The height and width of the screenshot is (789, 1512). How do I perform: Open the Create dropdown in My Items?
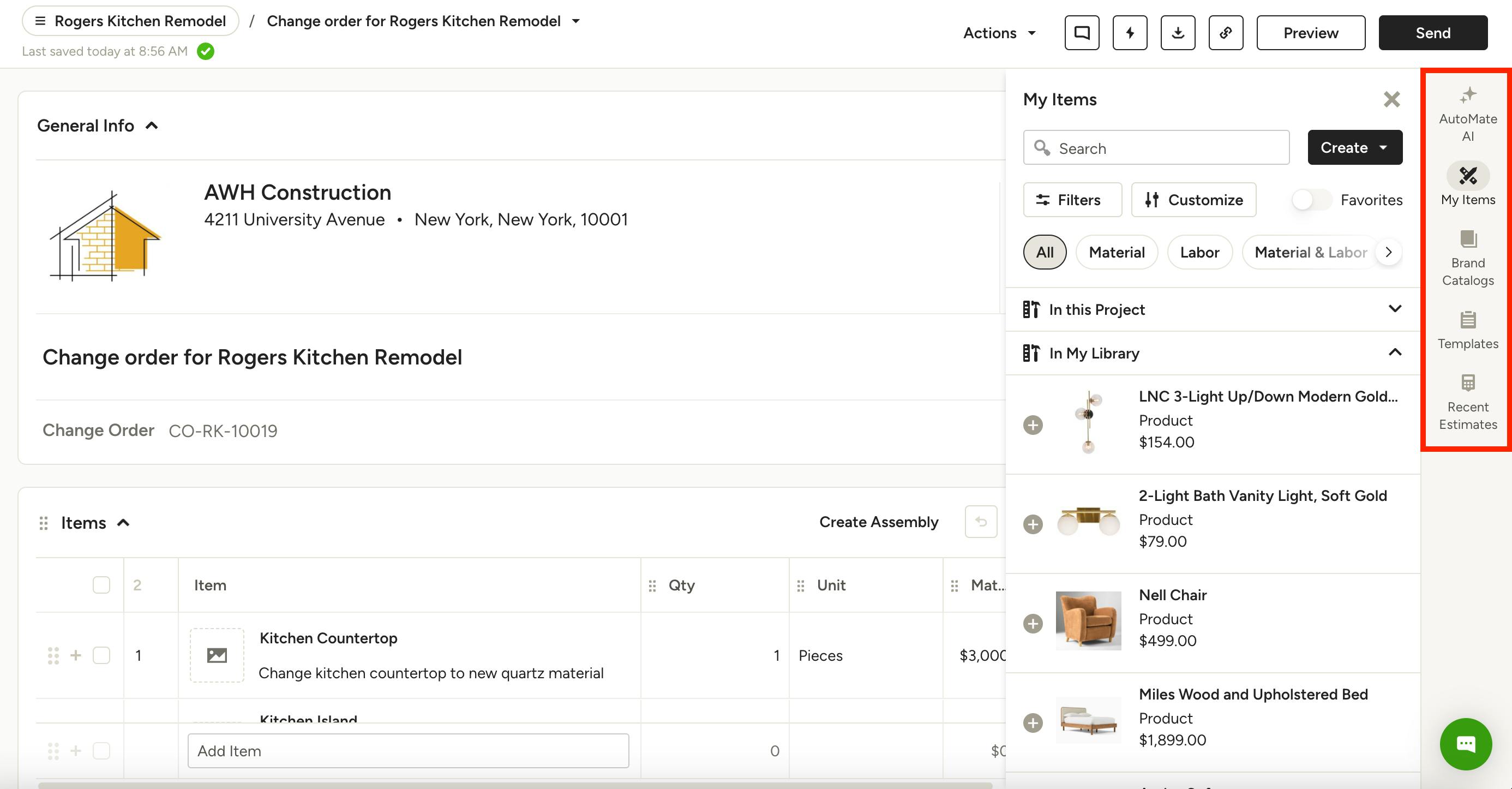click(x=1354, y=147)
